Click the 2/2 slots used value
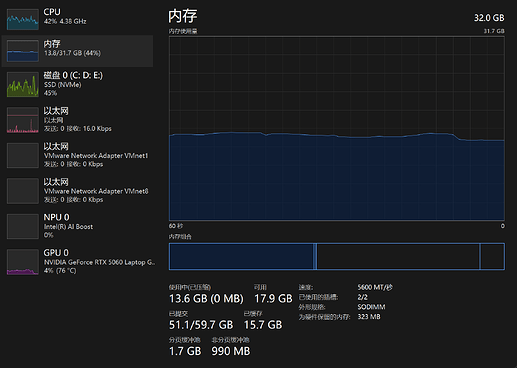The width and height of the screenshot is (517, 368). click(x=362, y=297)
